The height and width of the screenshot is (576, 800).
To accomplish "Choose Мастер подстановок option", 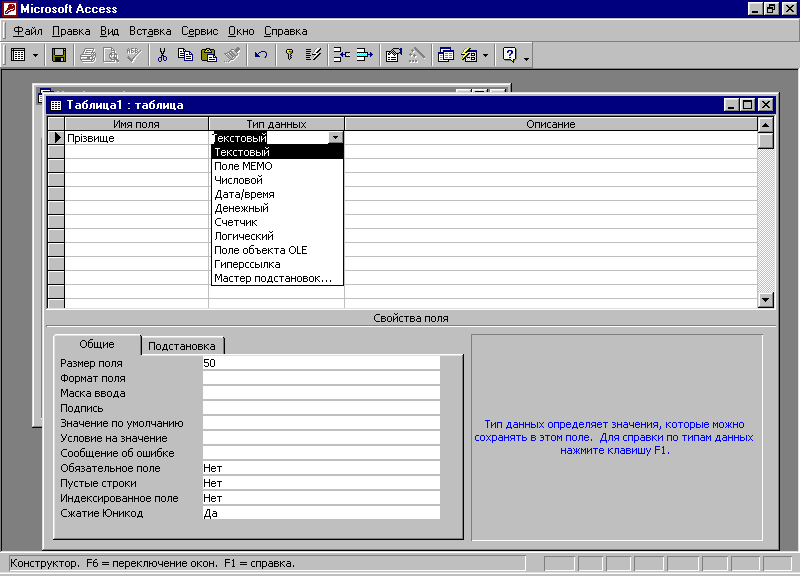I will [277, 278].
